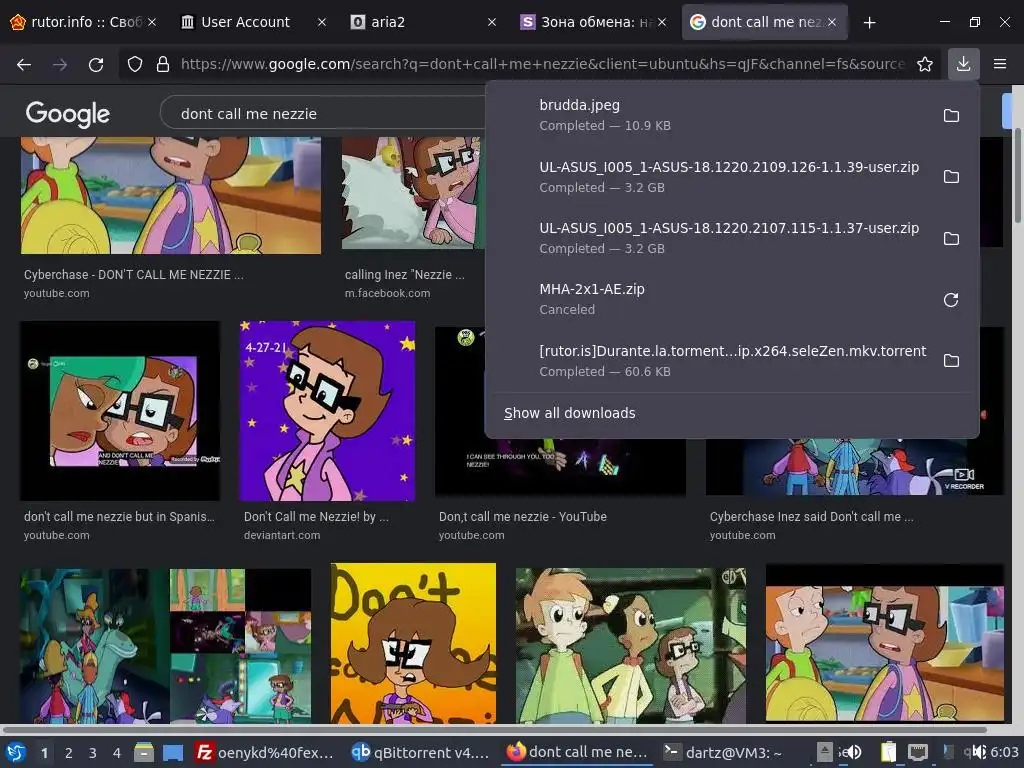The width and height of the screenshot is (1024, 768).
Task: Close the Зона обмена tab
Action: tap(662, 22)
